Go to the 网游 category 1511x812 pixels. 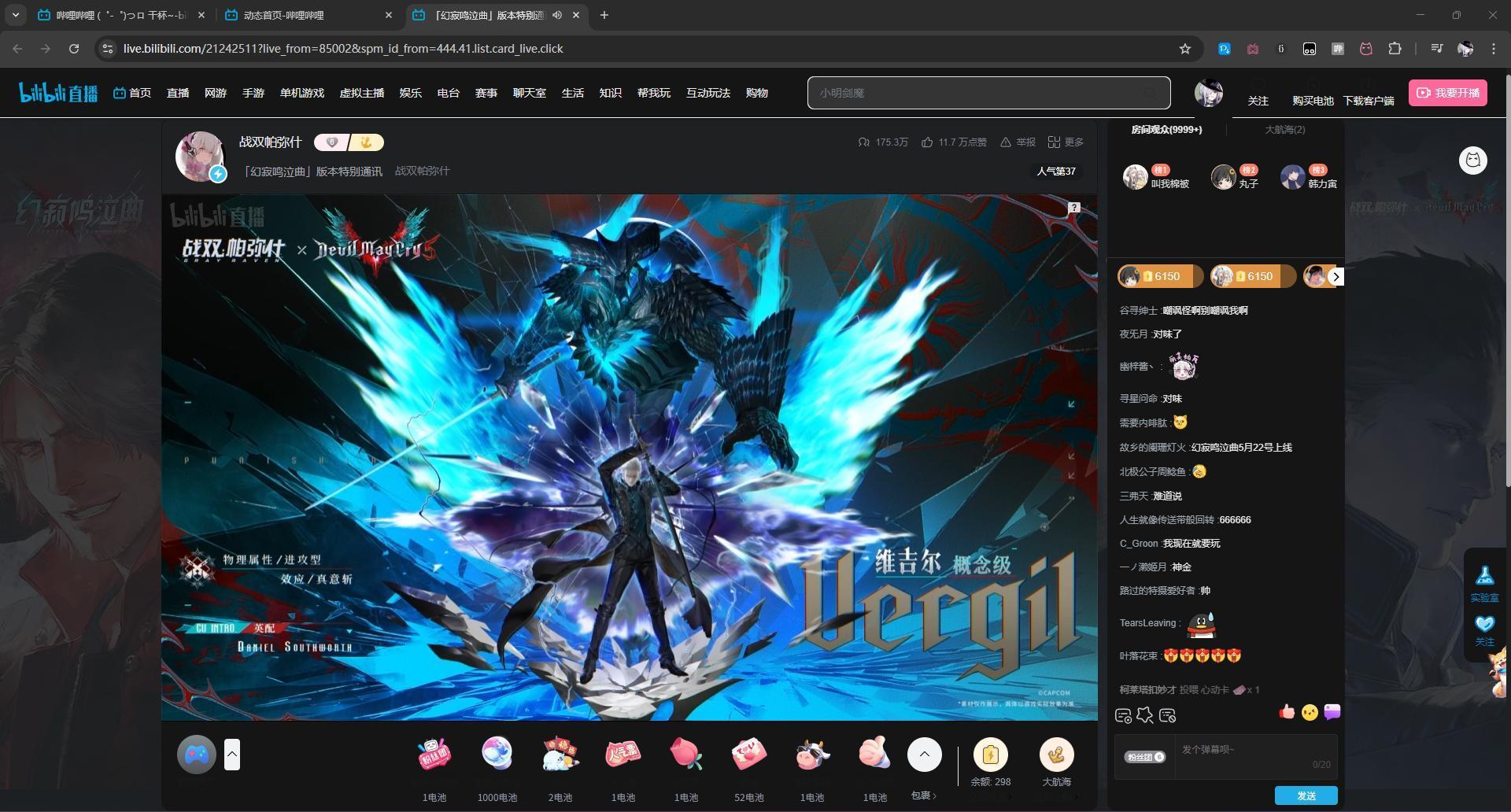tap(216, 93)
